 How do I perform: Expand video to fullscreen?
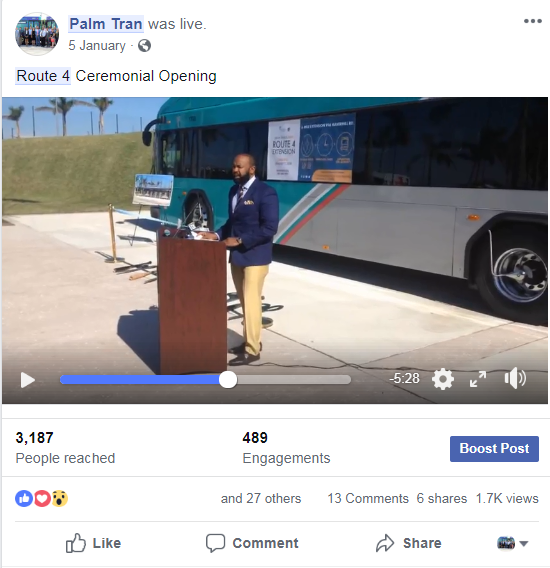[x=478, y=379]
